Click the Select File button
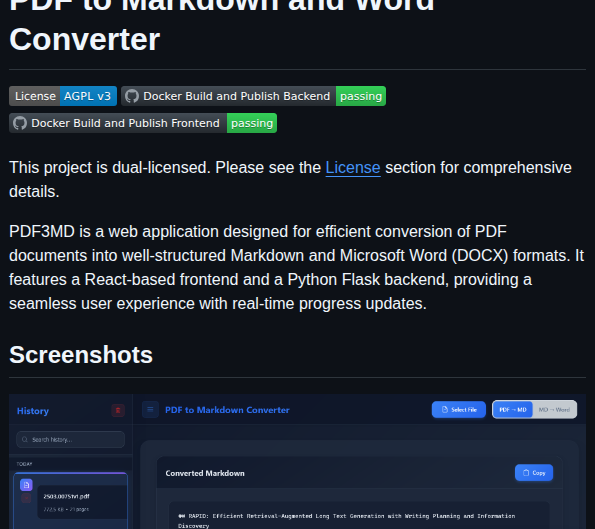Screen dimensions: 595x529 [459, 409]
